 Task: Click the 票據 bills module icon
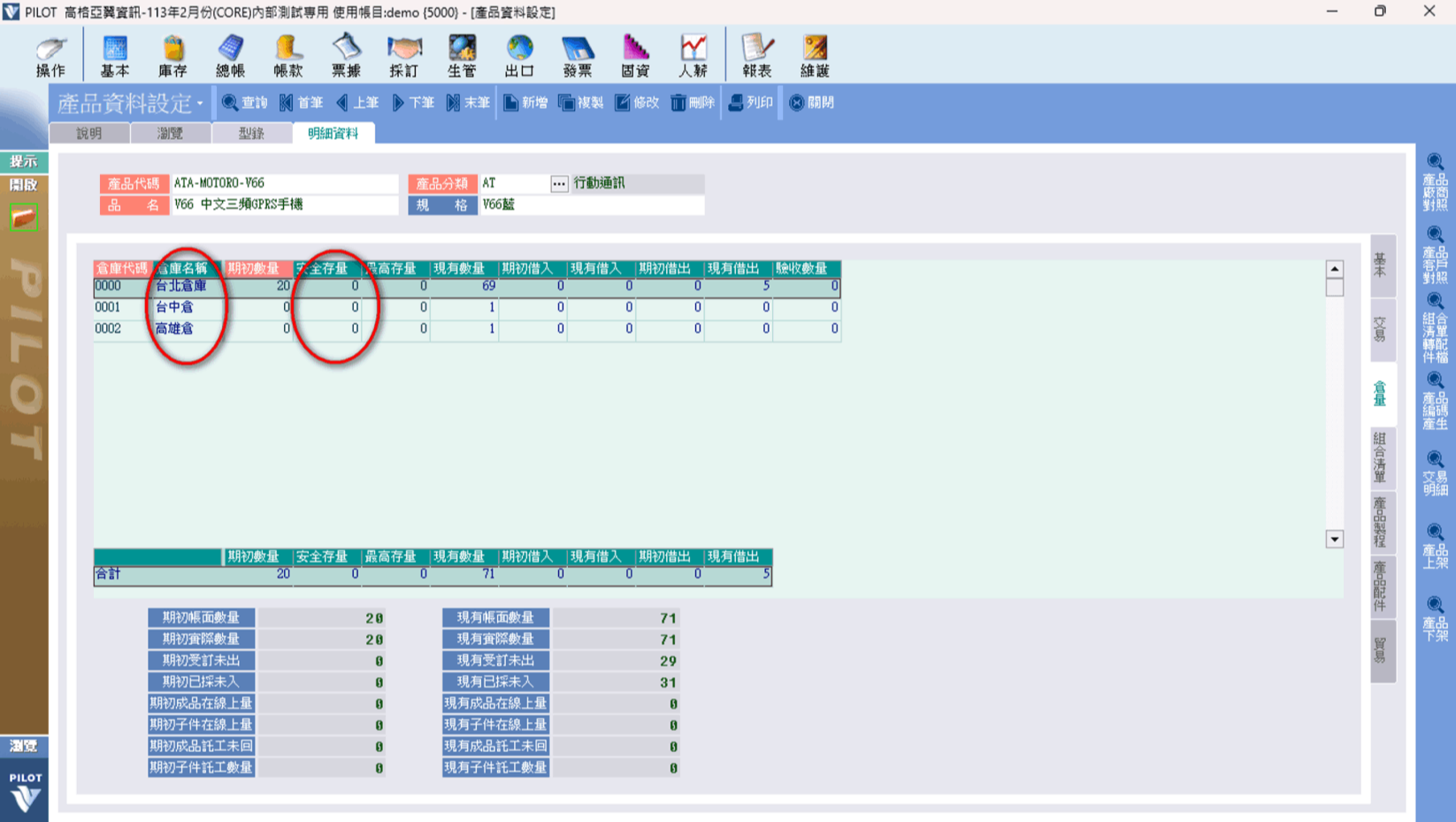coord(346,55)
